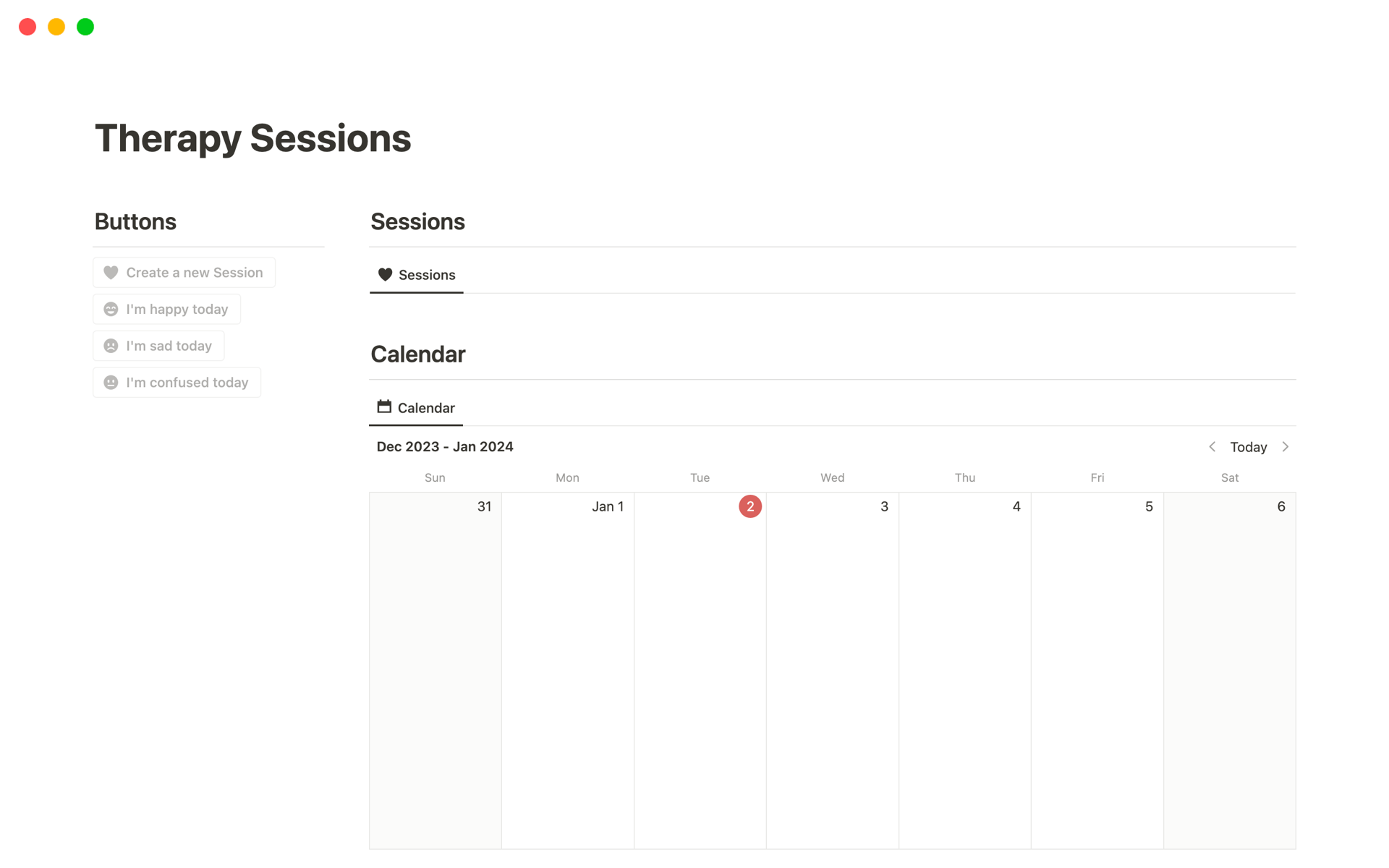
Task: Click the heart icon beside Sessions tab
Action: pyautogui.click(x=385, y=275)
